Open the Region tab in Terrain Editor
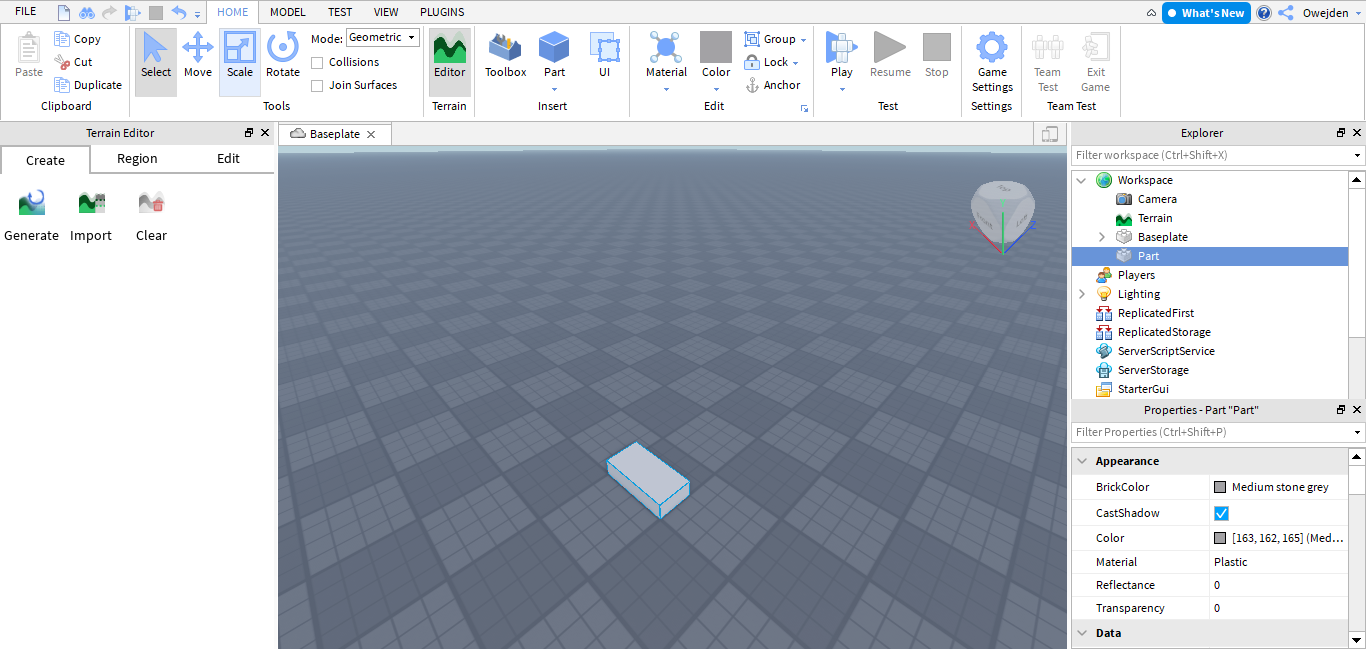The image size is (1366, 651). [137, 159]
